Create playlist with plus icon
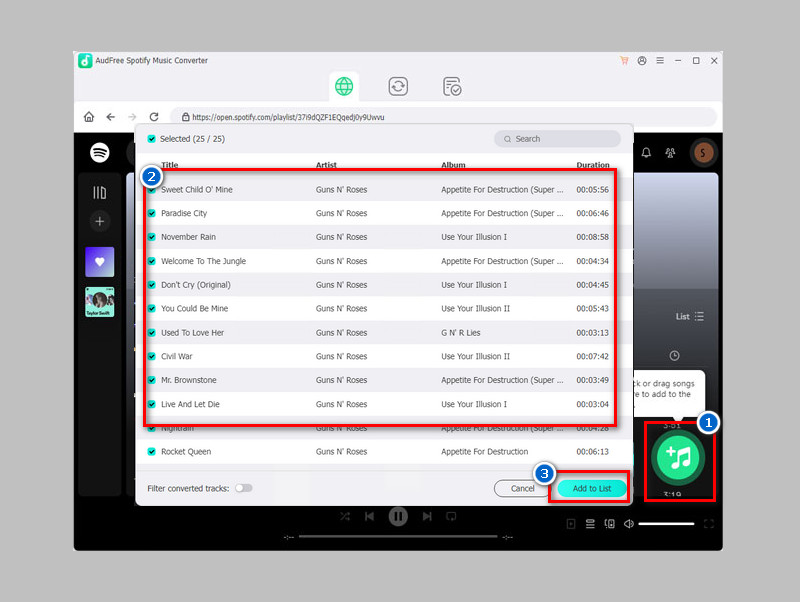The image size is (800, 602). (x=99, y=221)
